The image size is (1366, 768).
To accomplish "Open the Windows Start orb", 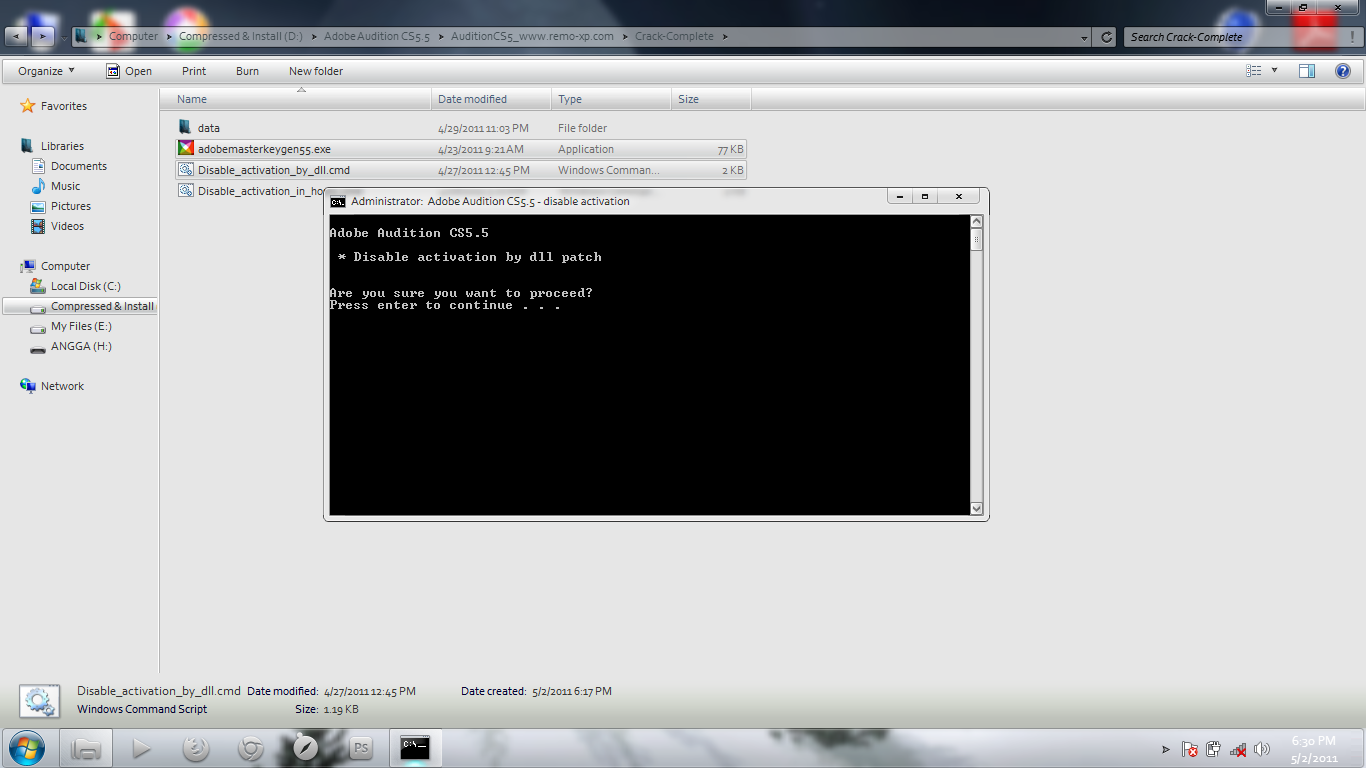I will coord(25,748).
